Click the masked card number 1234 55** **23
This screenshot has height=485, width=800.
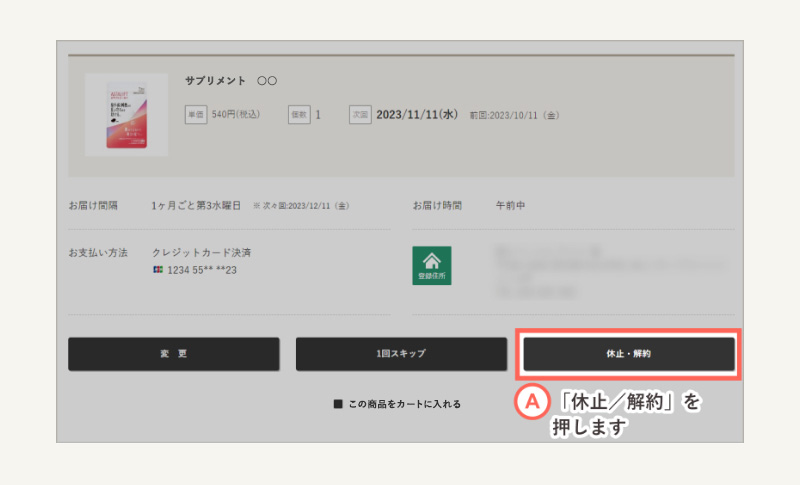[x=201, y=270]
